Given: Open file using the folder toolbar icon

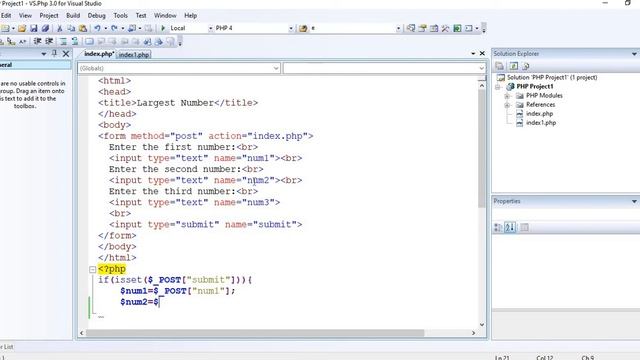Looking at the screenshot, I should [x=22, y=28].
